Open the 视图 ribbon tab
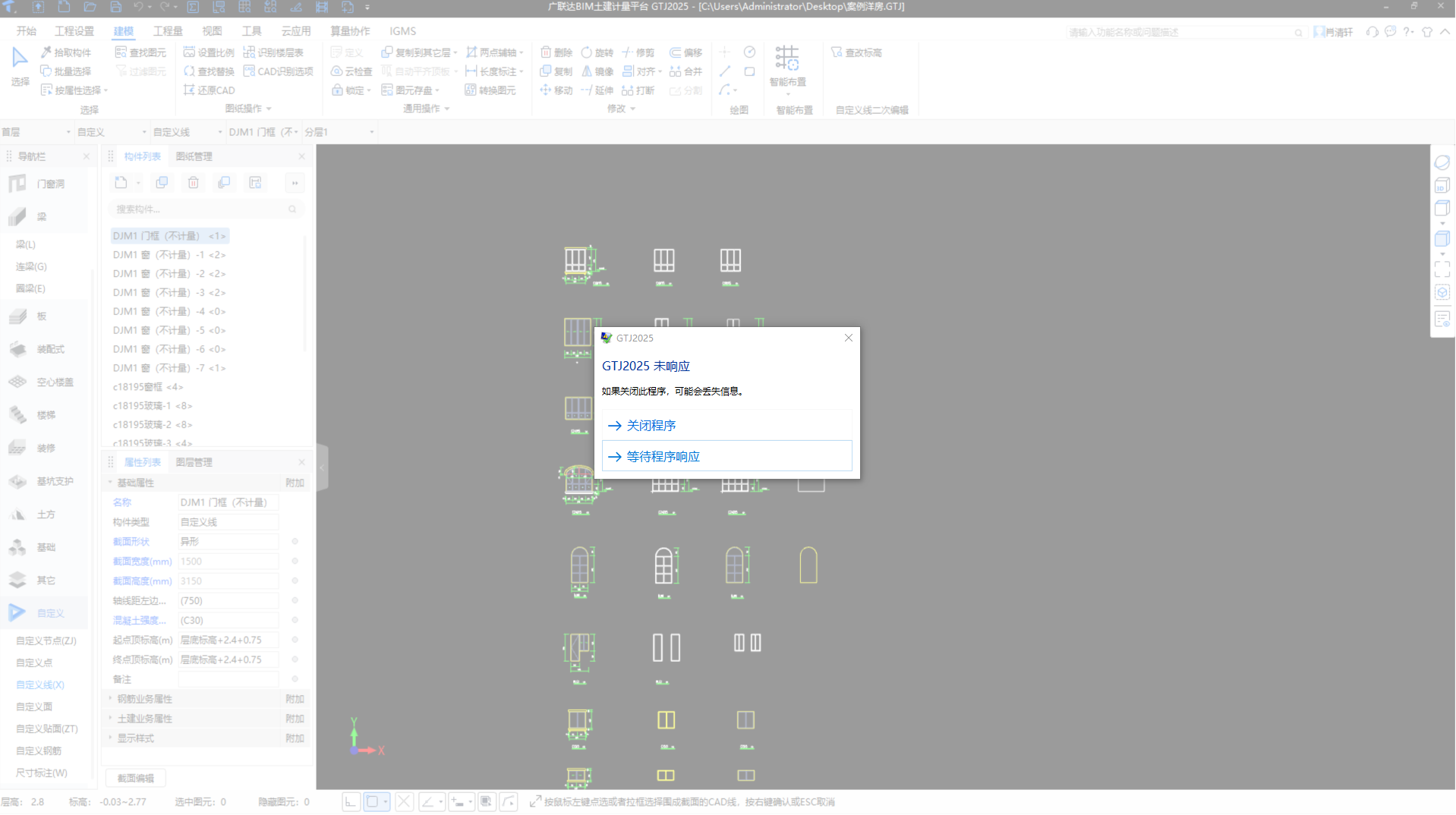The image size is (1456, 815). point(212,31)
